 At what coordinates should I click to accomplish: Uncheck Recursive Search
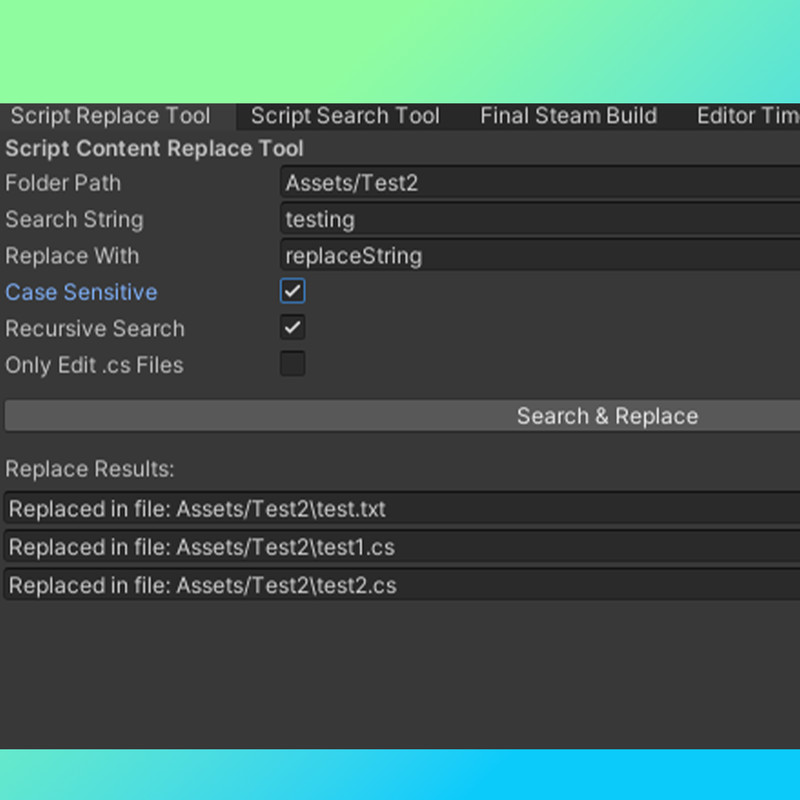[x=293, y=327]
